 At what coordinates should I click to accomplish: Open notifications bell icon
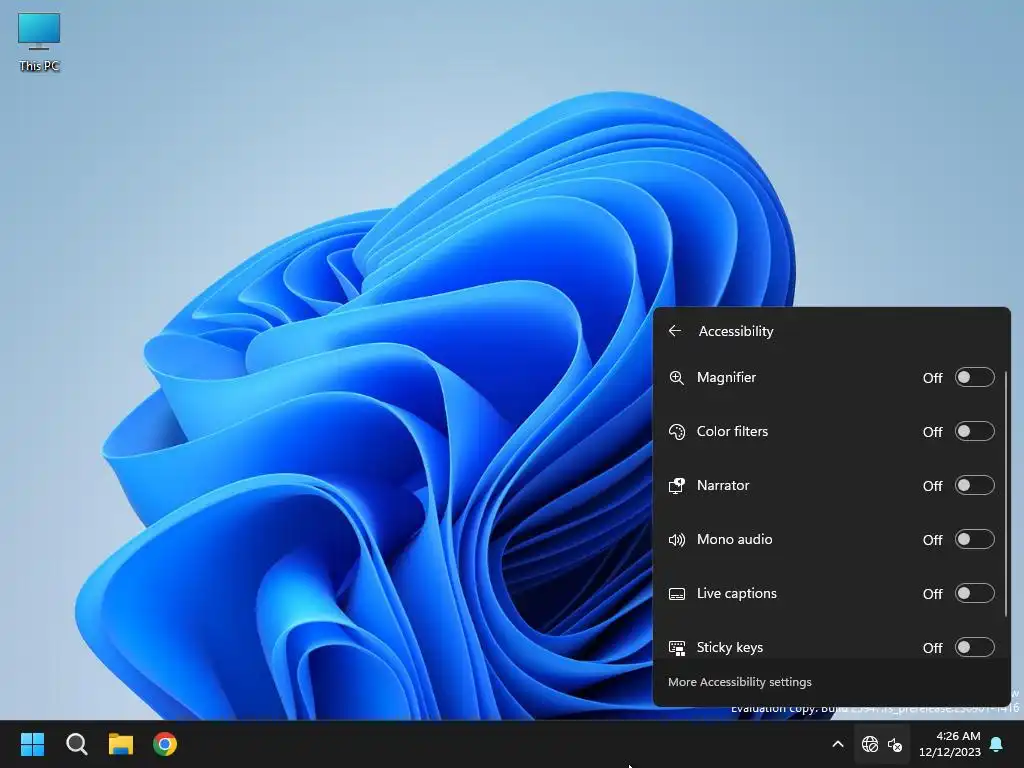point(997,744)
